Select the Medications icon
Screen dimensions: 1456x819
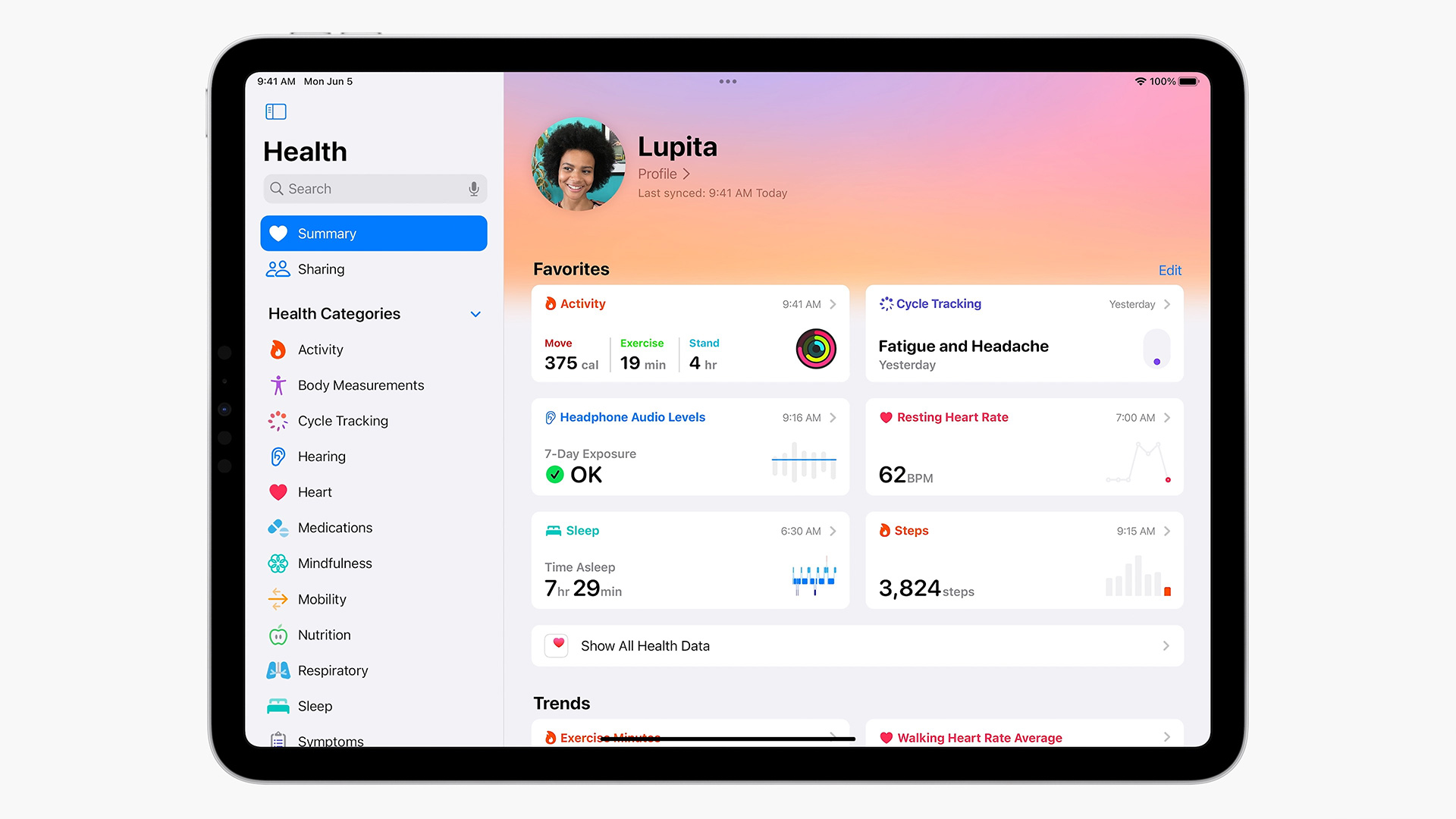click(x=278, y=527)
